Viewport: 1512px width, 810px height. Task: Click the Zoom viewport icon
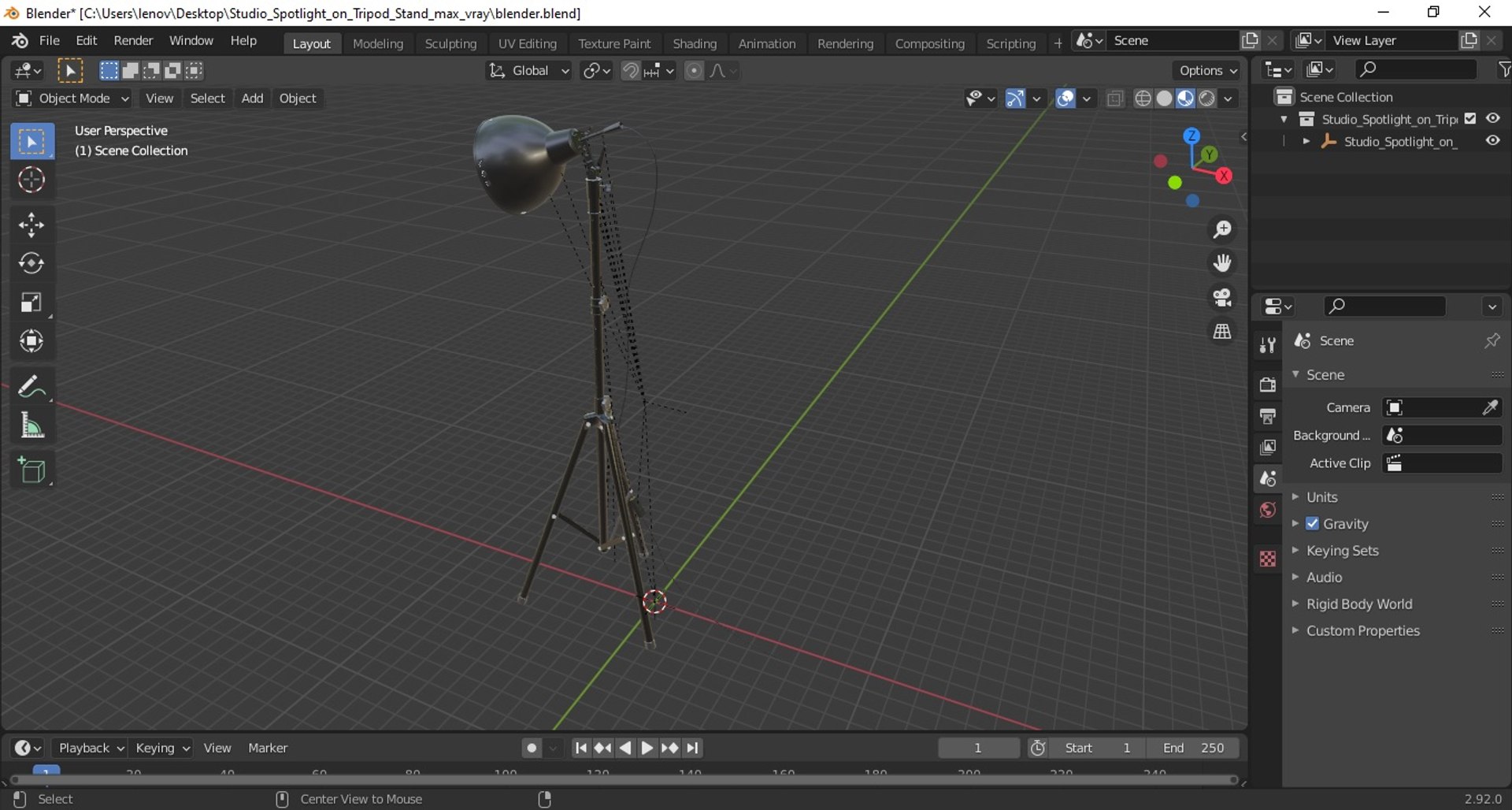(1222, 229)
